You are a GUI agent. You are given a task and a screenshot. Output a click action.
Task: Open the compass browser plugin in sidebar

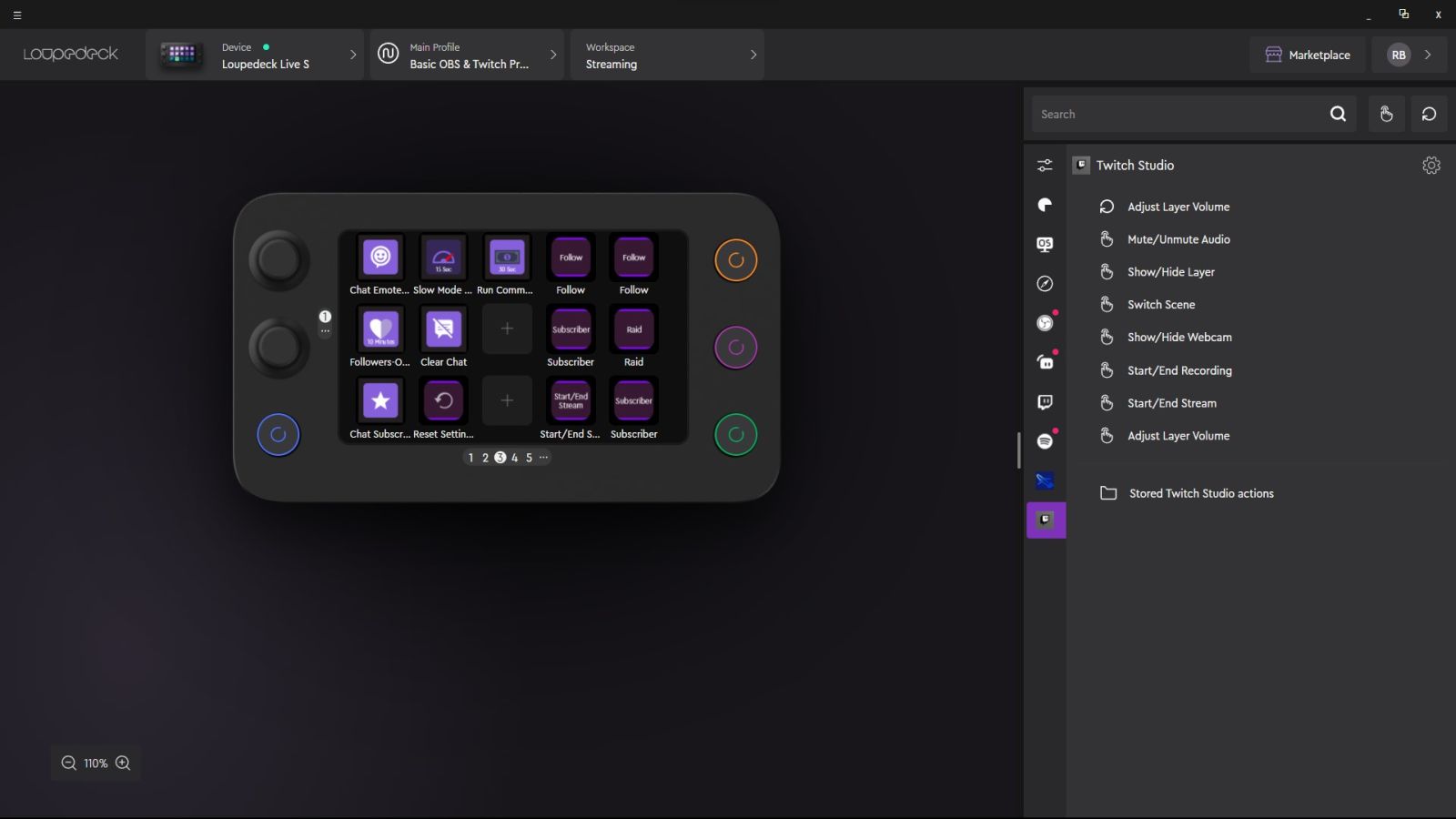(1045, 284)
